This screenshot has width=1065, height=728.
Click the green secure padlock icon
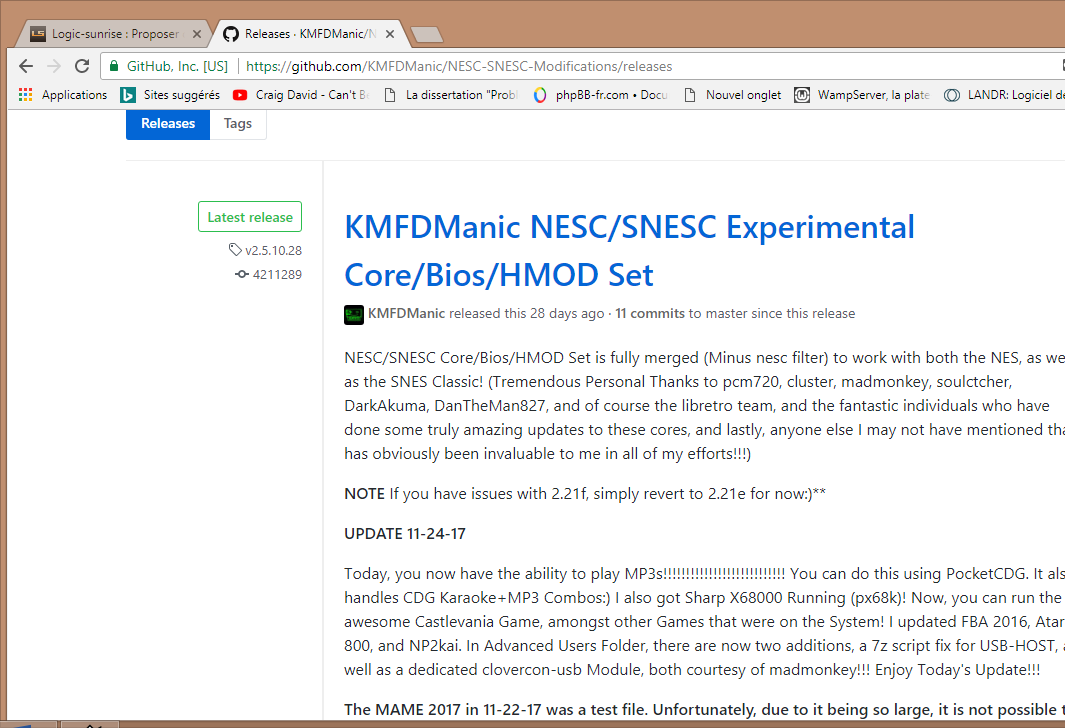coord(114,66)
